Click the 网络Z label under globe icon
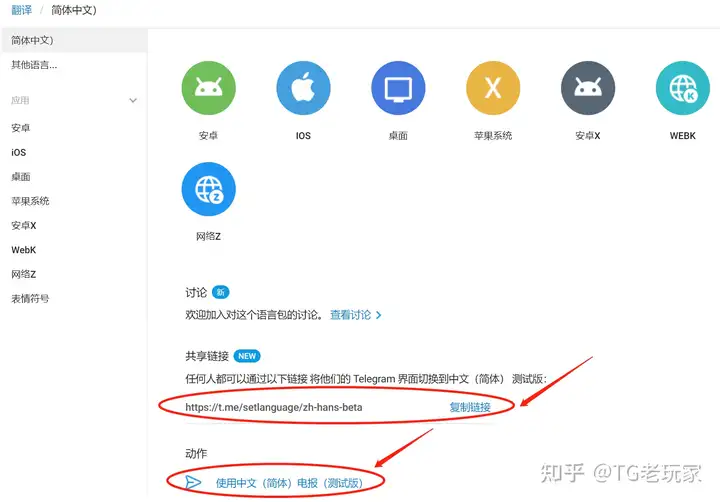 pyautogui.click(x=208, y=237)
